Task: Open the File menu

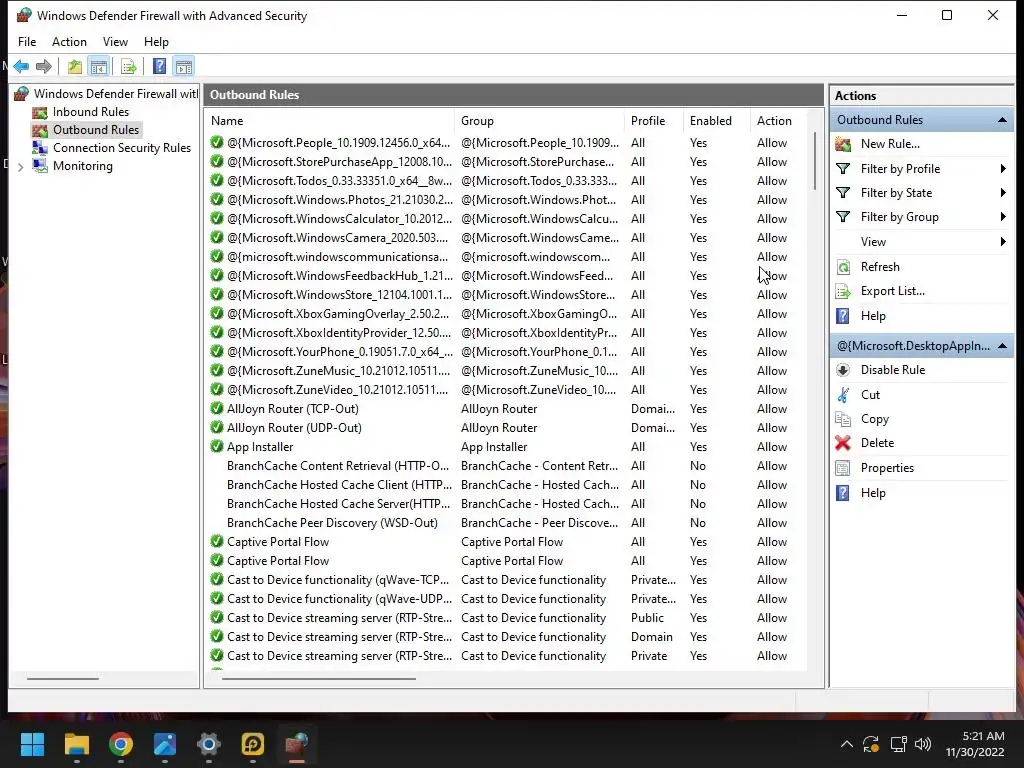Action: point(27,42)
